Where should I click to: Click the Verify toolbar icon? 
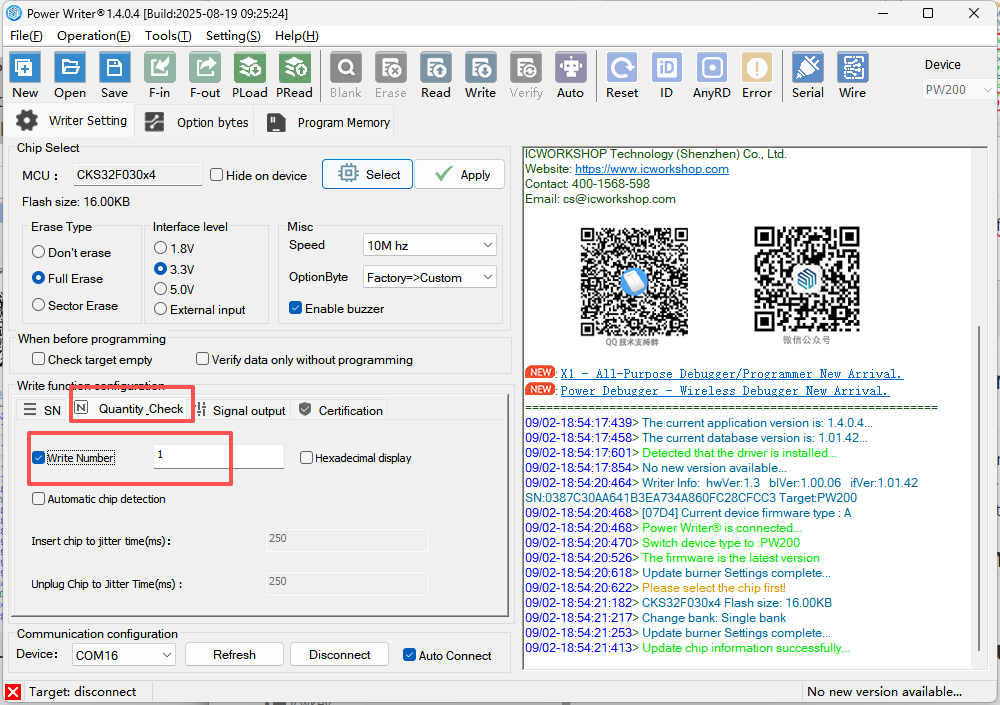pyautogui.click(x=526, y=68)
